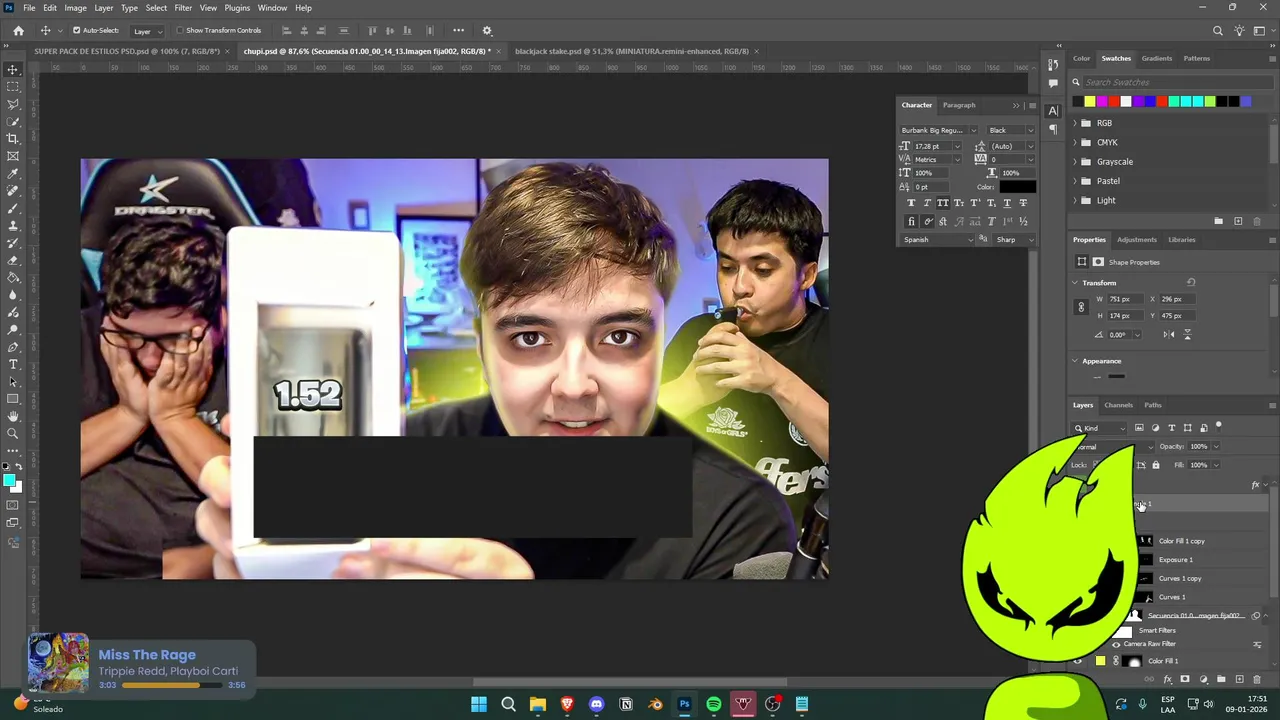1280x720 pixels.
Task: Apply All Caps in Character panel
Action: click(943, 203)
